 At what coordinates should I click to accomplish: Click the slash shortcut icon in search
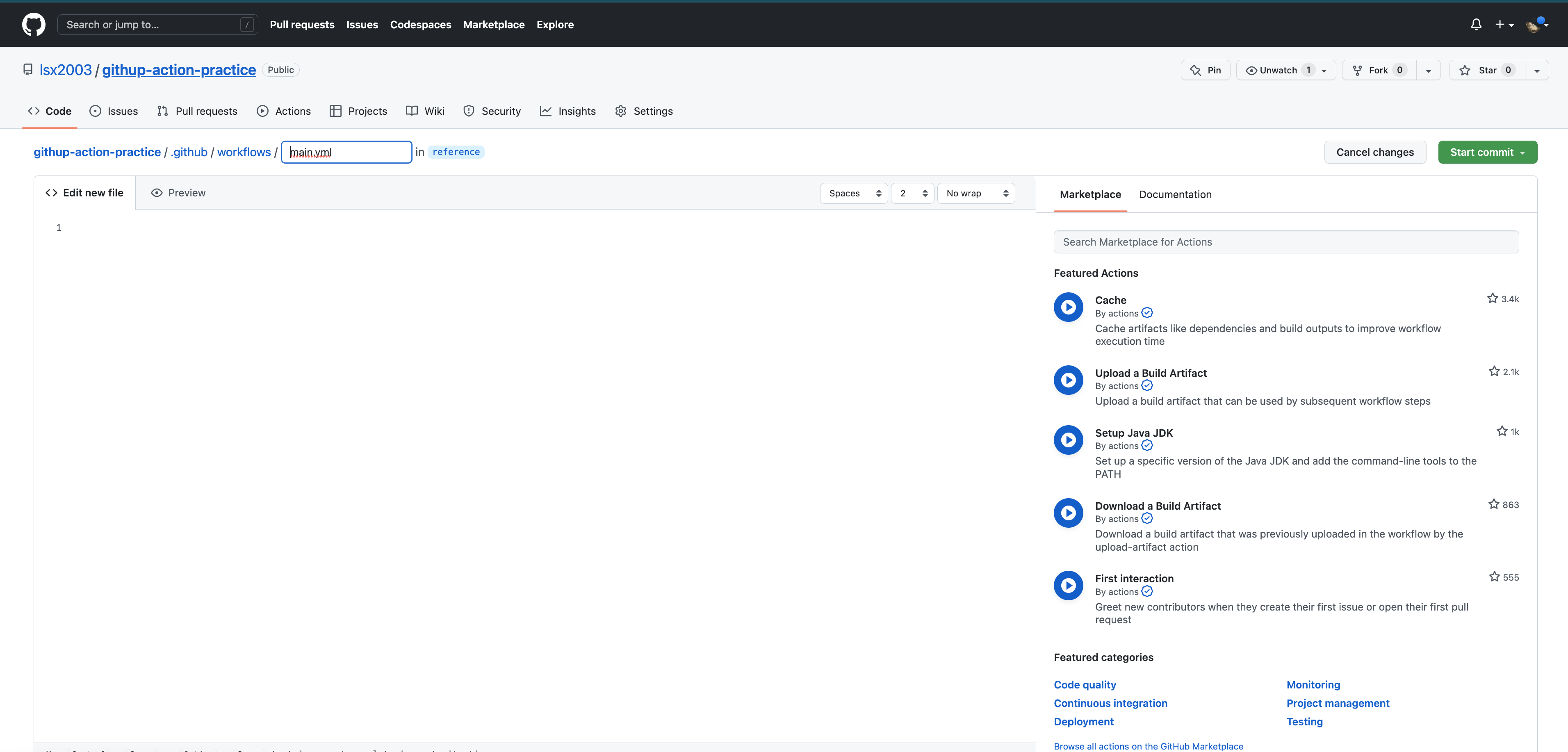tap(246, 24)
